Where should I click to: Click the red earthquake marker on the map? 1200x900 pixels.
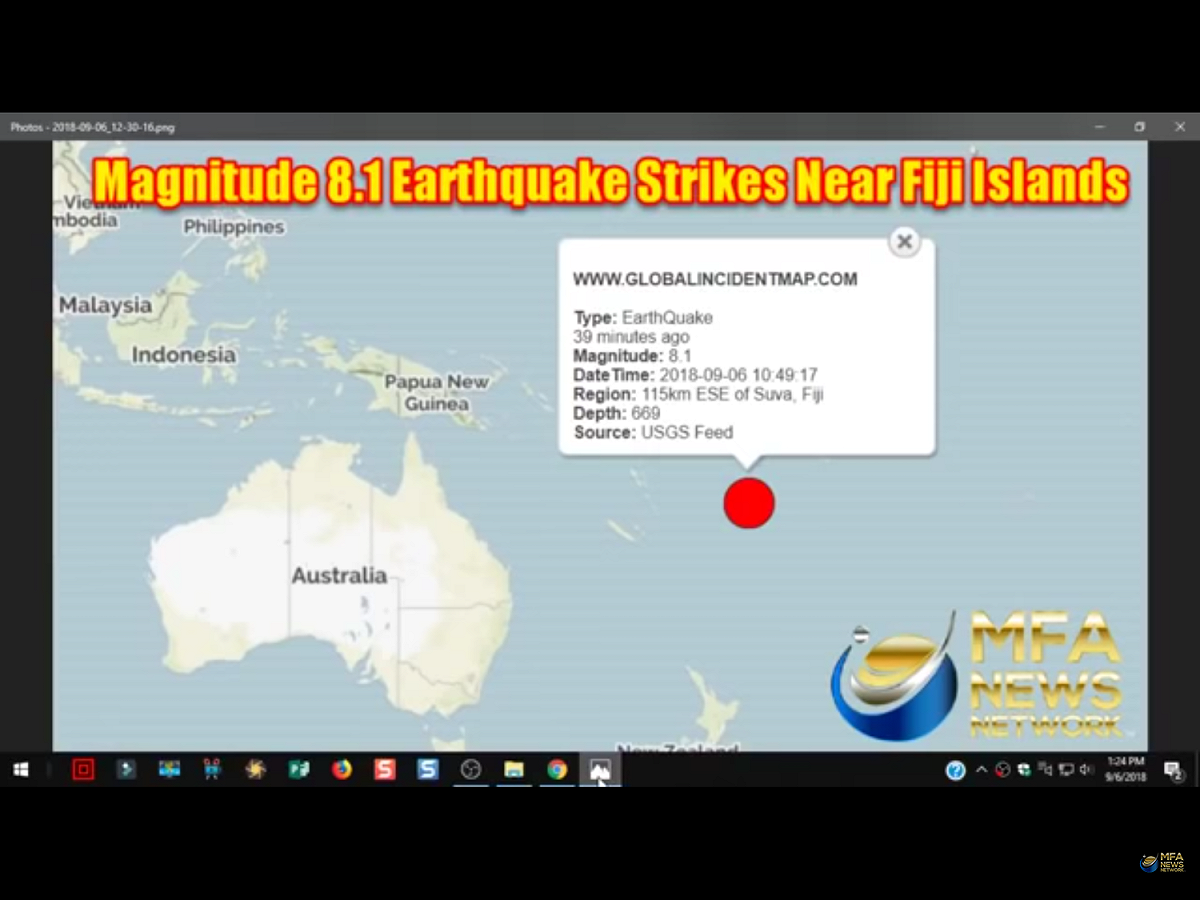(749, 502)
